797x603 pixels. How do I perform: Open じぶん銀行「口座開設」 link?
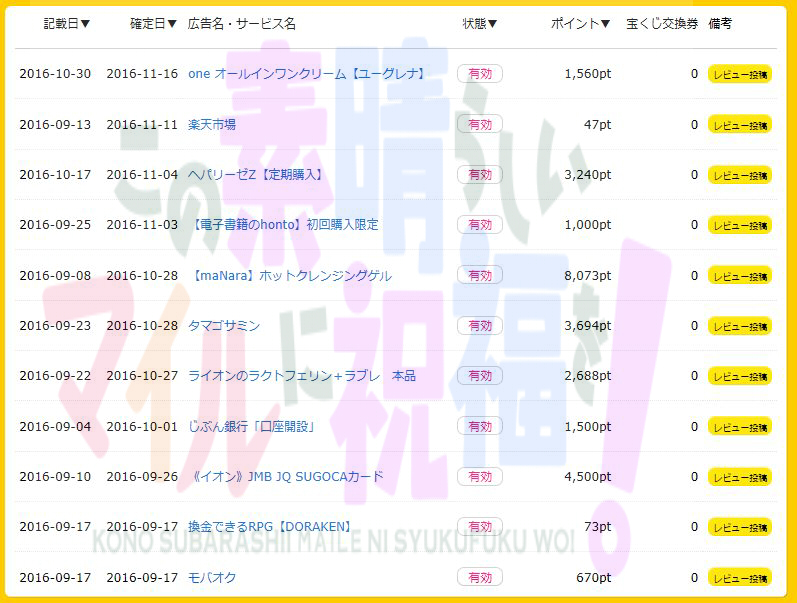click(252, 427)
